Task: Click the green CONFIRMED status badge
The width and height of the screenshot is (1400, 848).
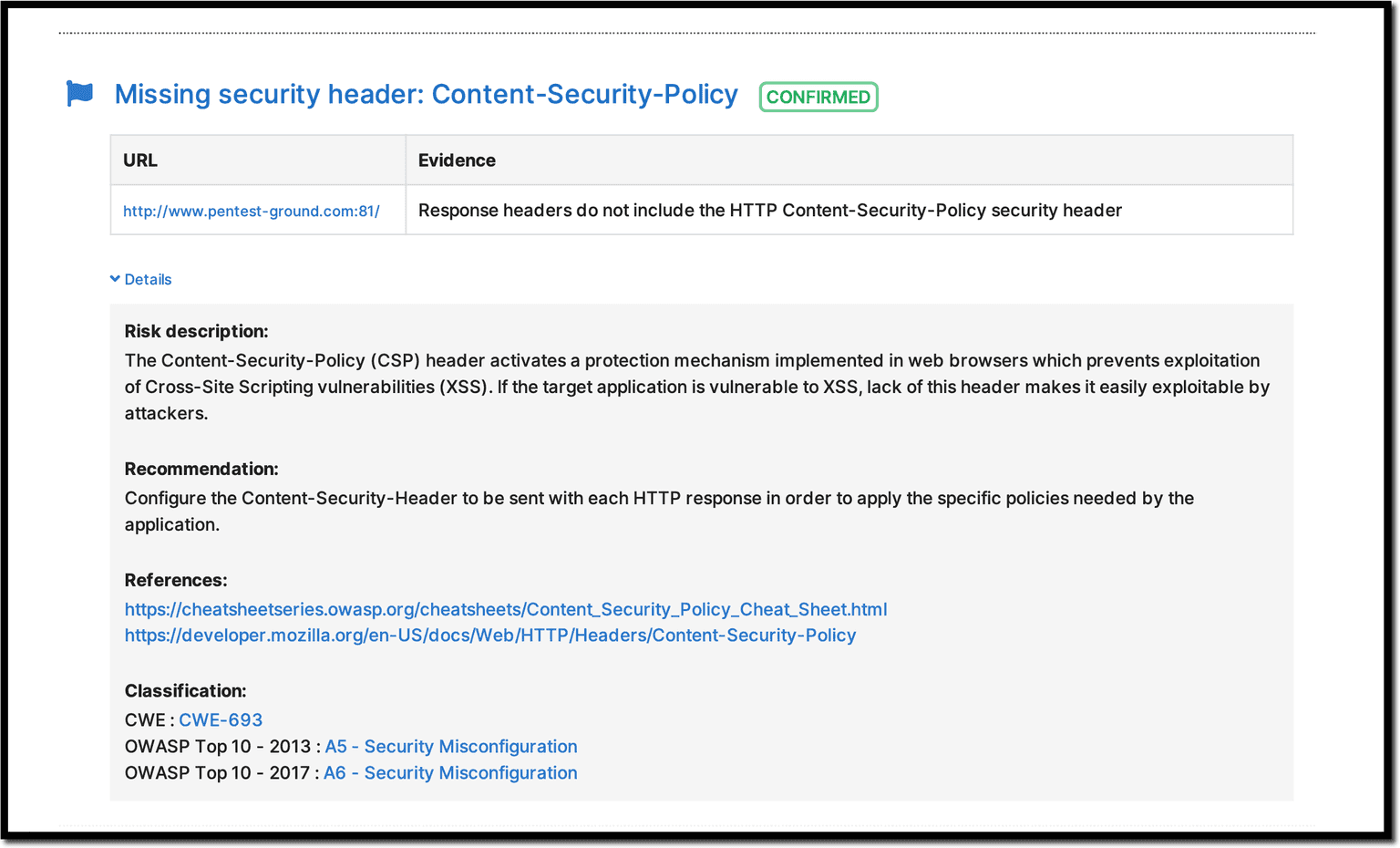Action: pos(818,97)
